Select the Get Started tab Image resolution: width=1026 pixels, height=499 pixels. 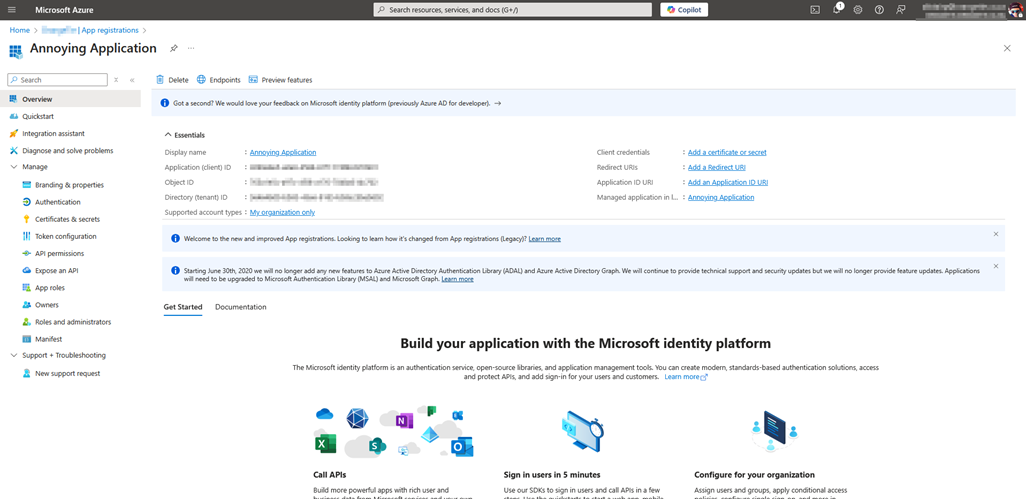(x=183, y=307)
